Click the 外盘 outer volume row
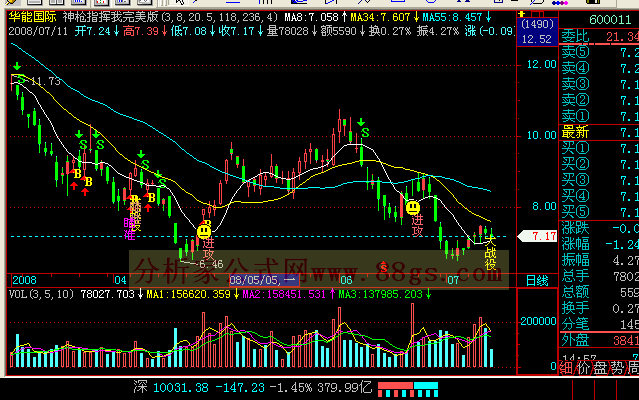The width and height of the screenshot is (639, 400). tap(599, 340)
